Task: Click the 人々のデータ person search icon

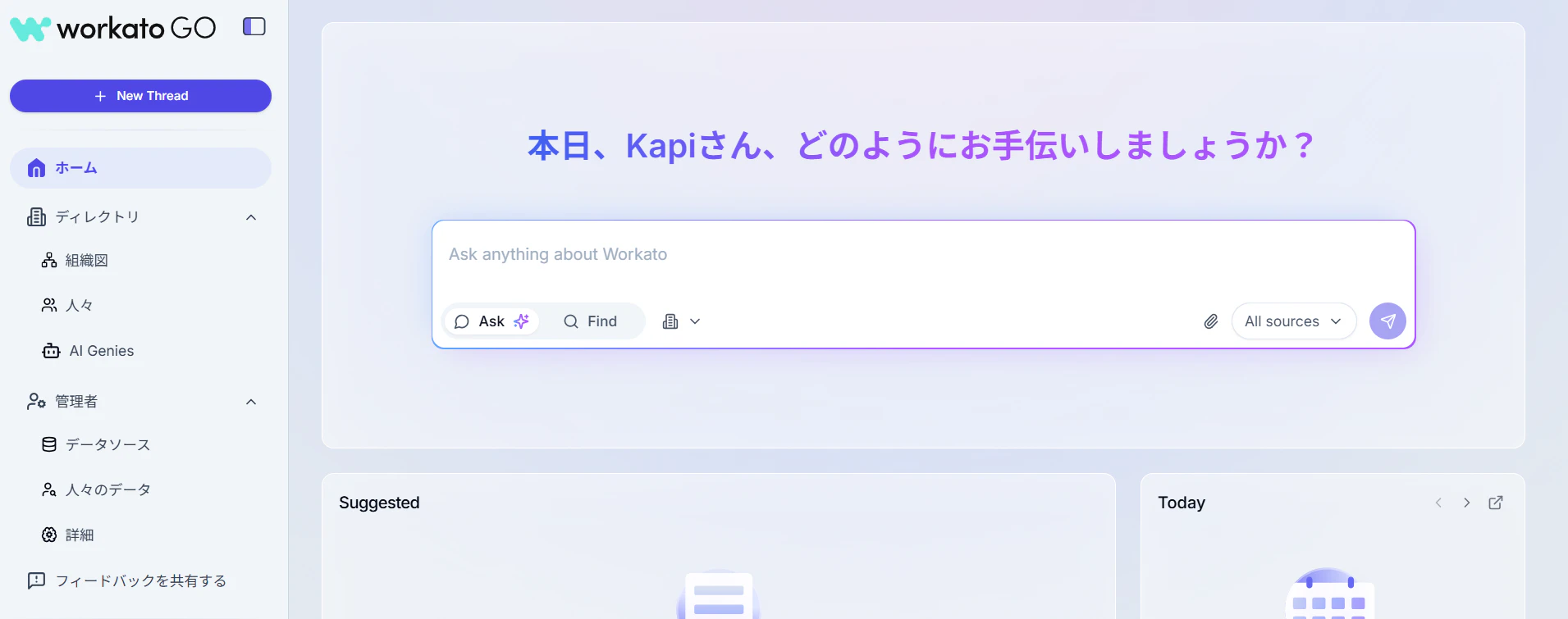Action: (49, 489)
